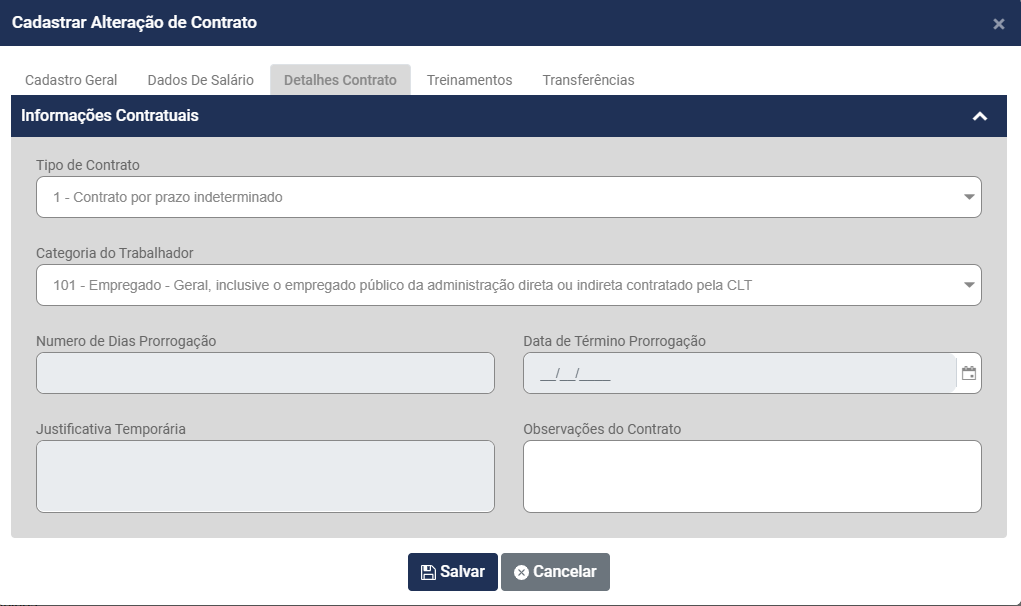Select the Detalhes Contrato tab

click(340, 80)
